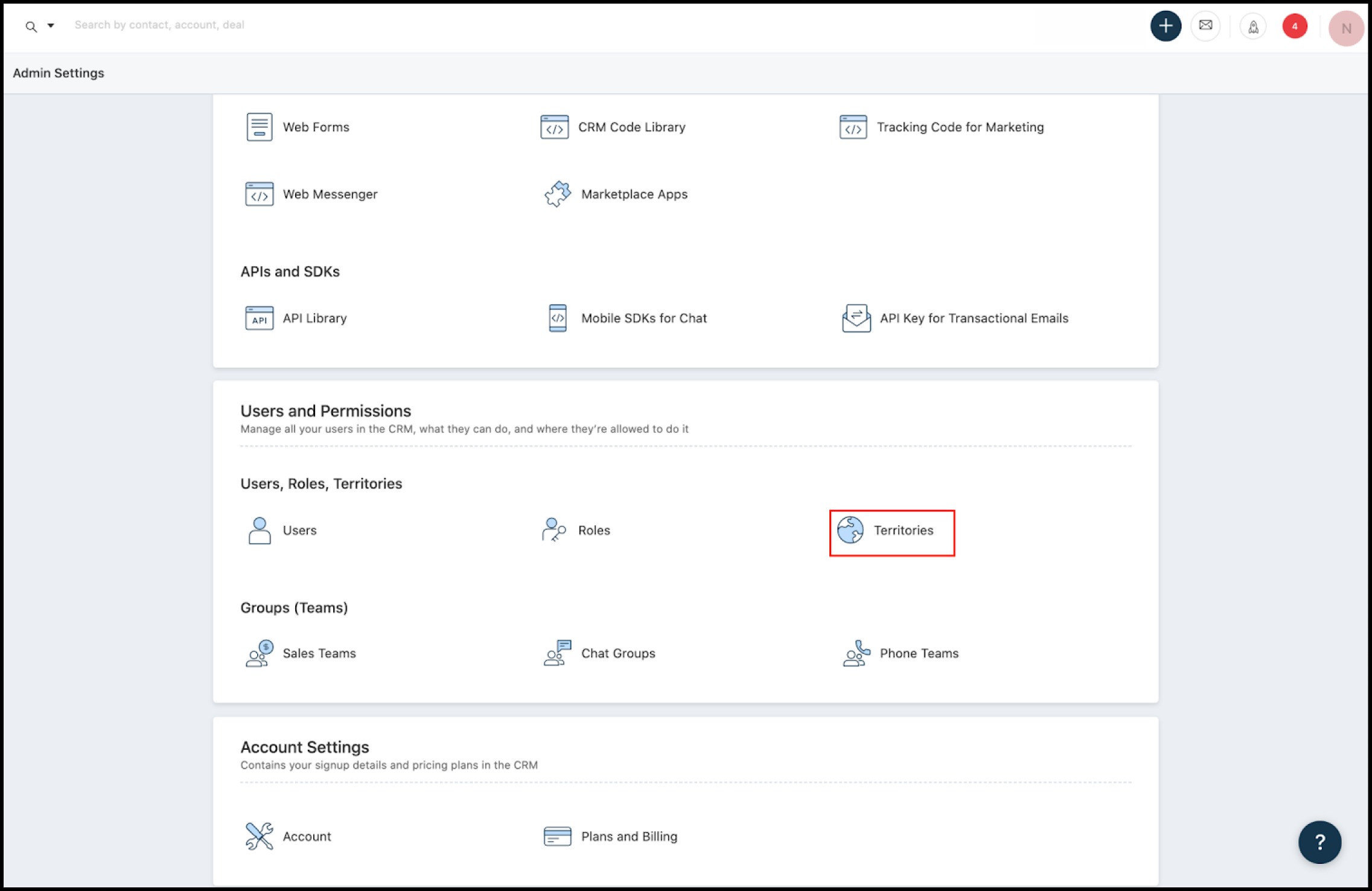
Task: Open the email envelope icon in header
Action: point(1205,26)
